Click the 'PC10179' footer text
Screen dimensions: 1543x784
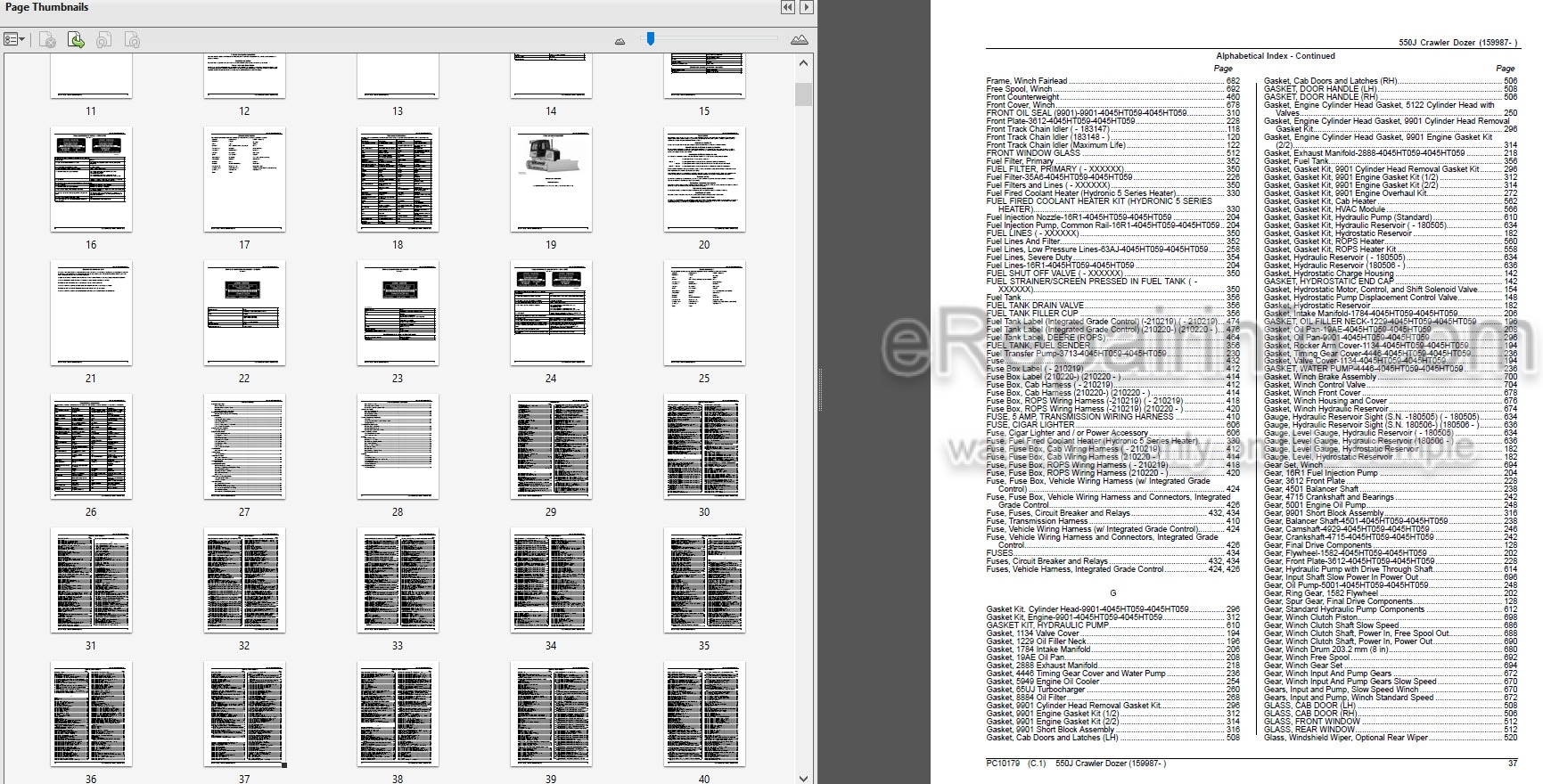(x=1003, y=764)
